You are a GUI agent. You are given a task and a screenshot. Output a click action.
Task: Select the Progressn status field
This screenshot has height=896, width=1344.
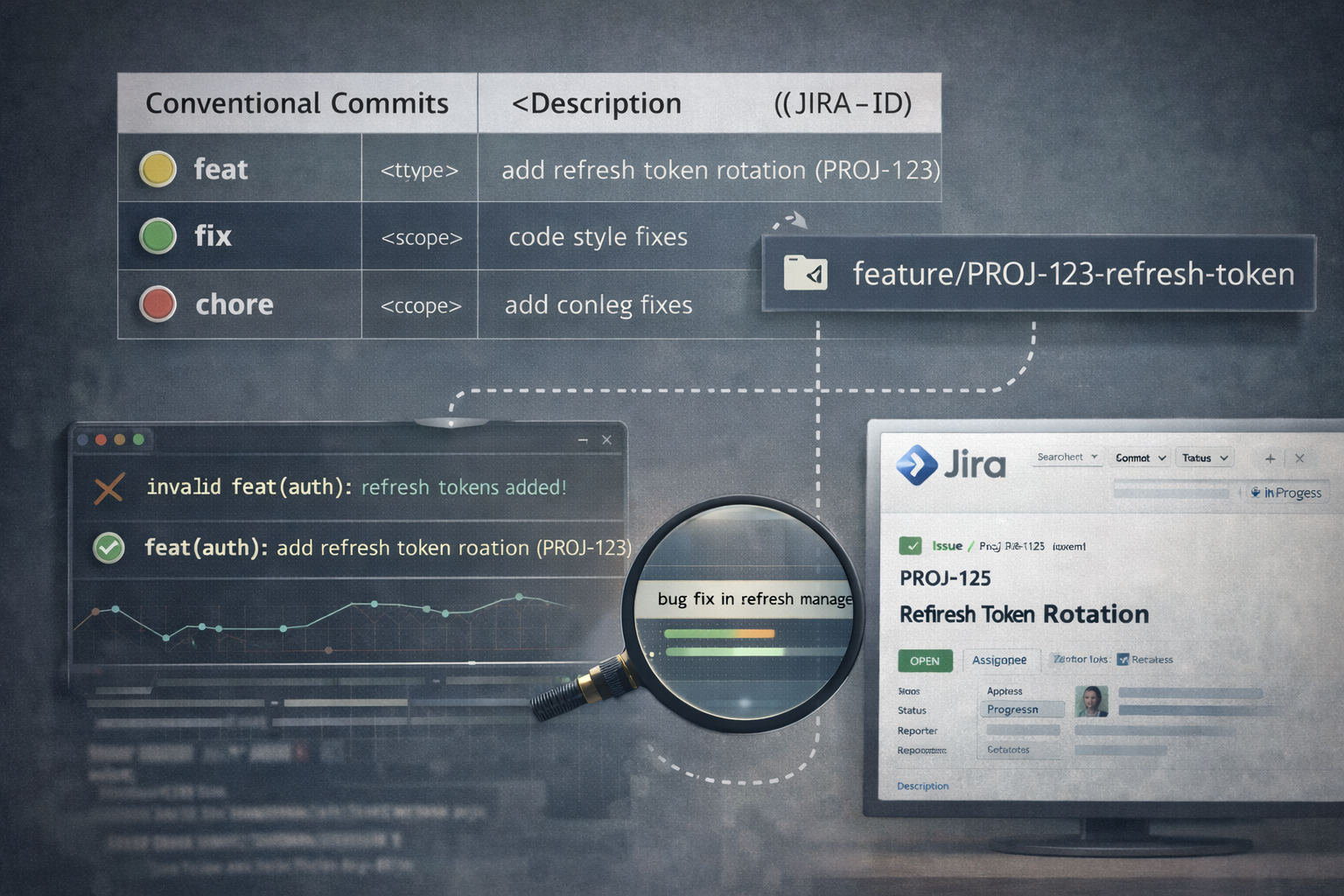(x=1020, y=710)
